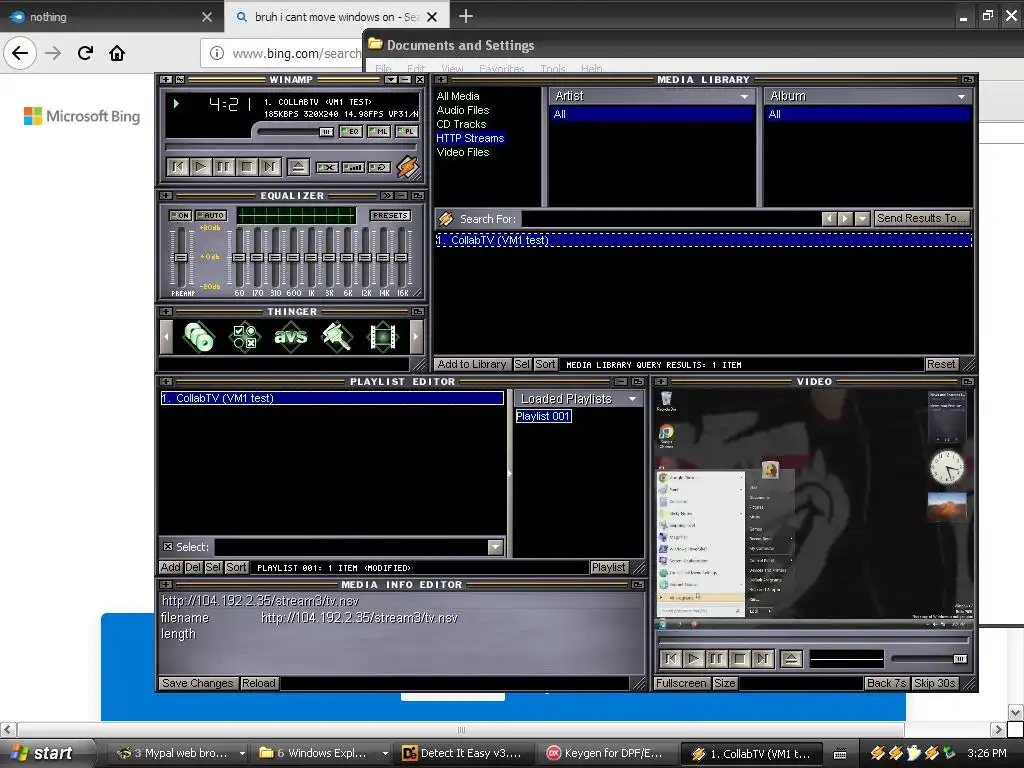The height and width of the screenshot is (768, 1024).
Task: Click Fullscreen button in Video window
Action: point(681,683)
